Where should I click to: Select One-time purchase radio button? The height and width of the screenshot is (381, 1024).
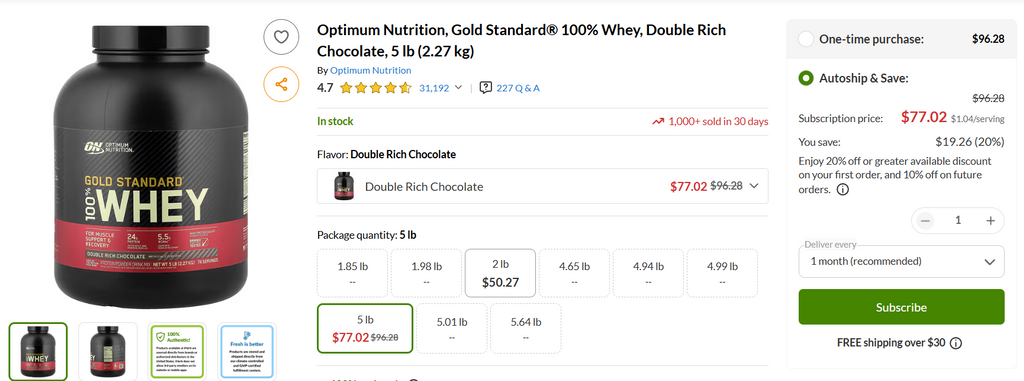coord(806,39)
